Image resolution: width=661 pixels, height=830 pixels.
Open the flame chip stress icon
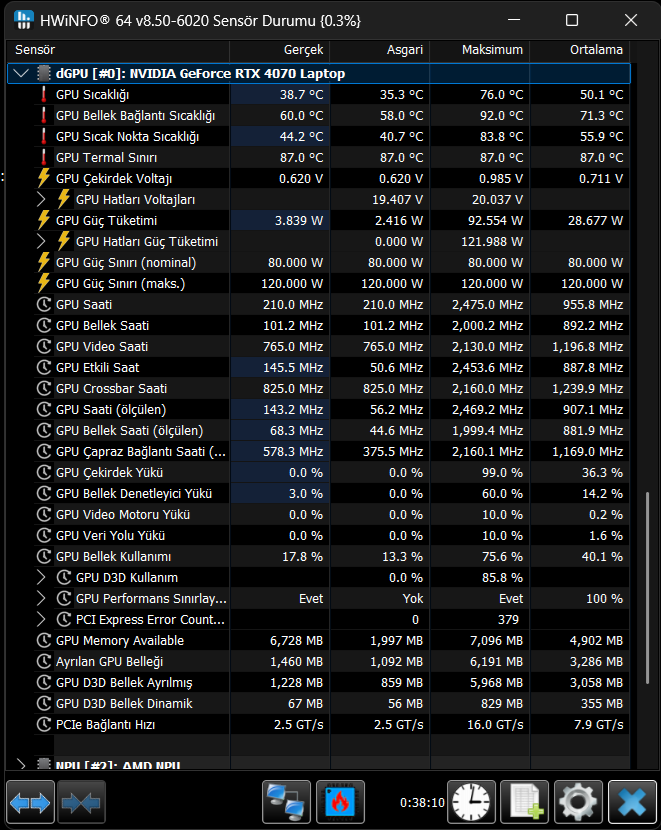point(340,802)
